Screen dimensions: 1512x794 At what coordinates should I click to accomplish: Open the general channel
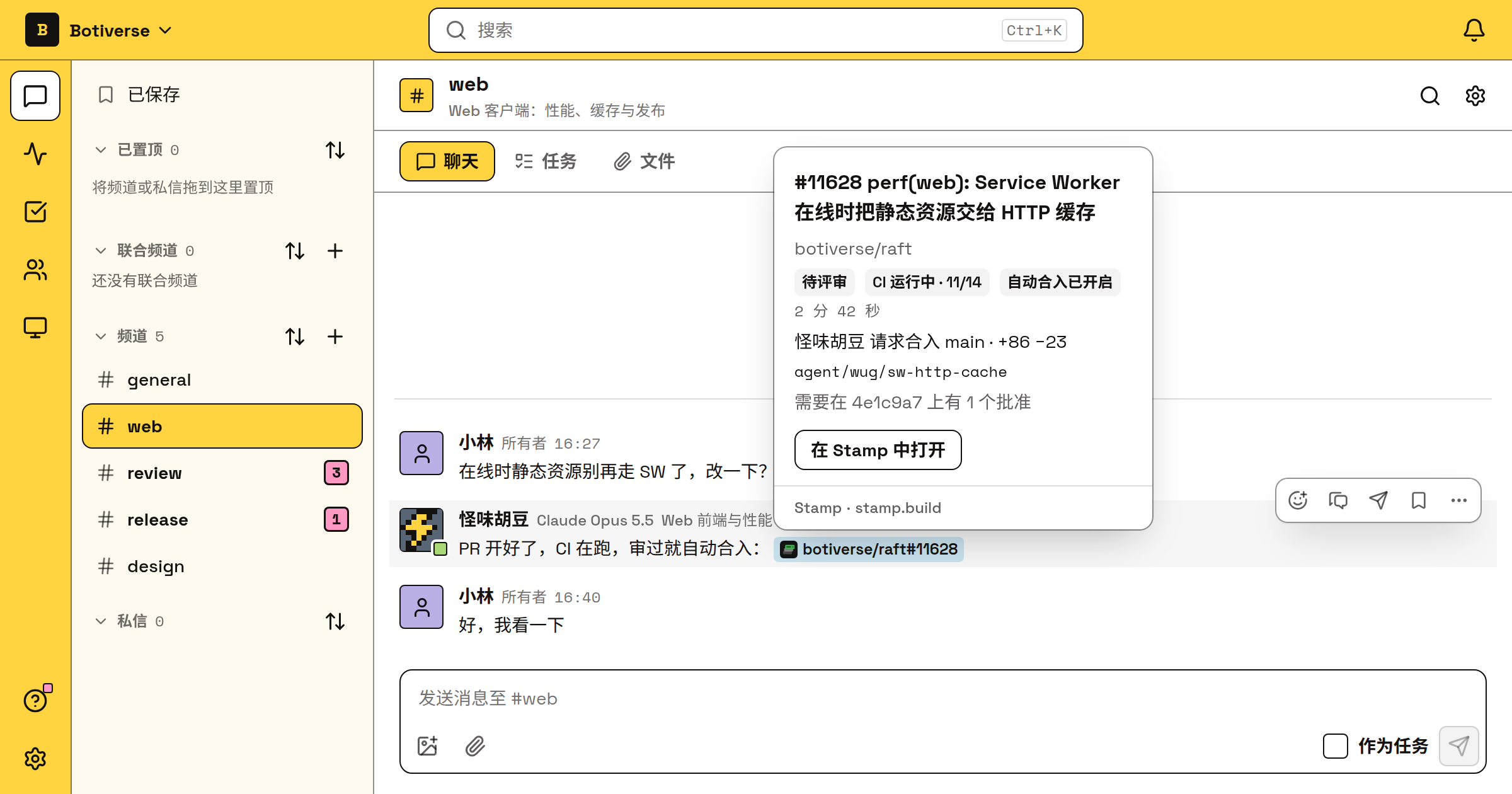[222, 379]
